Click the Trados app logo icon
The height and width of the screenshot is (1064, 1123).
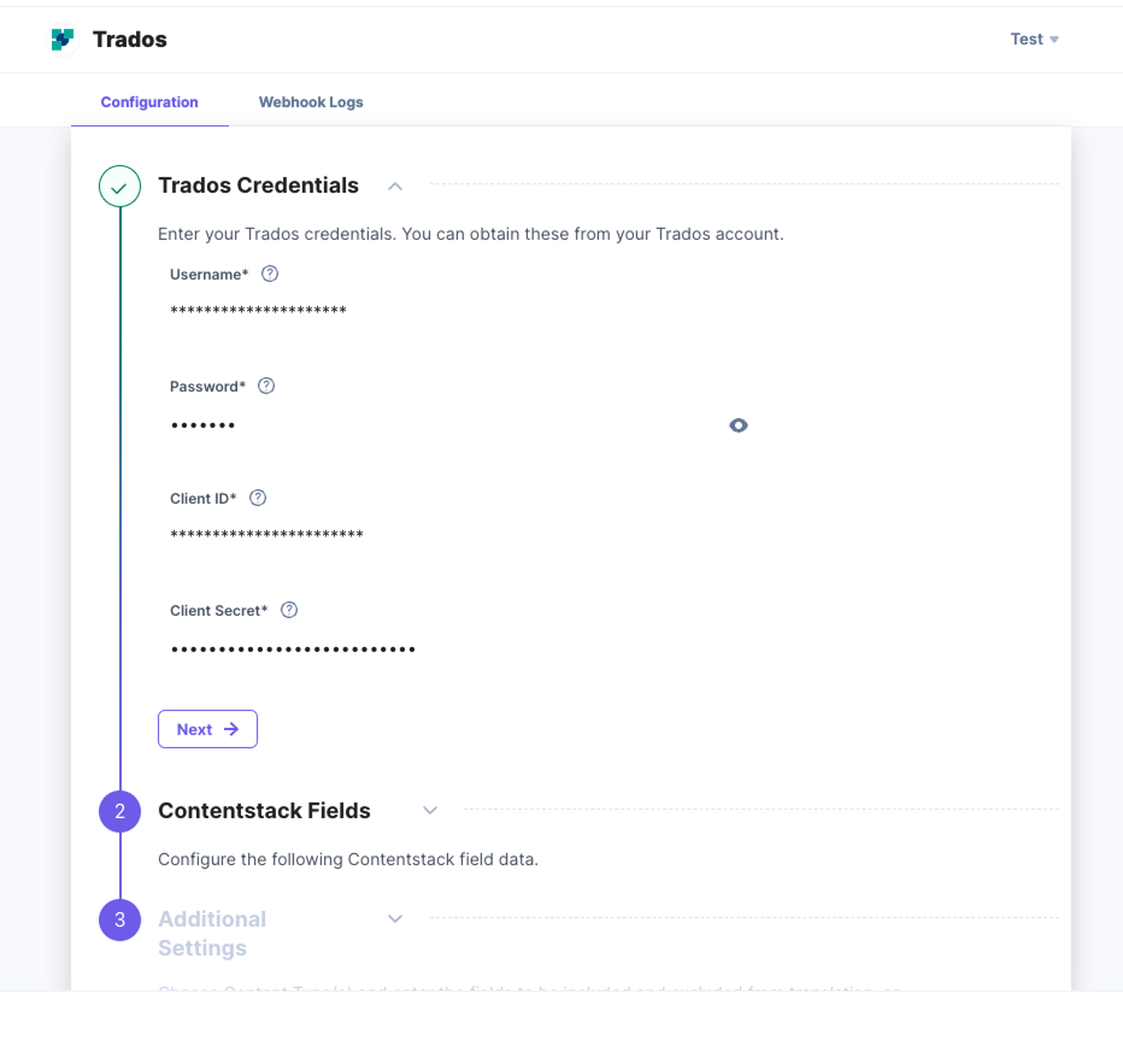63,39
